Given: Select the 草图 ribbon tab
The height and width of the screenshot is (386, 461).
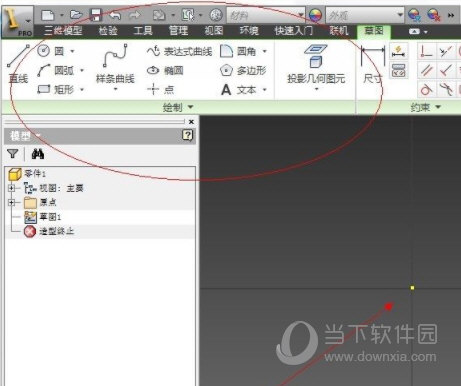Looking at the screenshot, I should (374, 31).
